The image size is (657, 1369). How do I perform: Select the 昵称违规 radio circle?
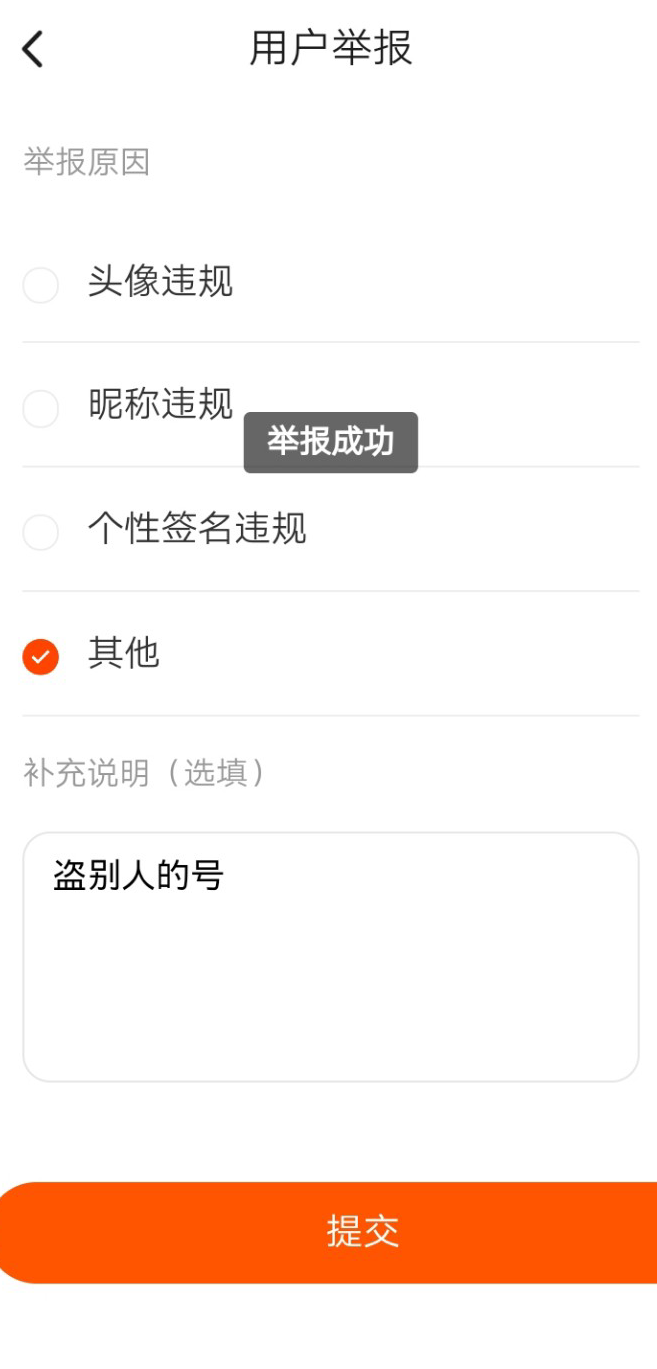41,409
